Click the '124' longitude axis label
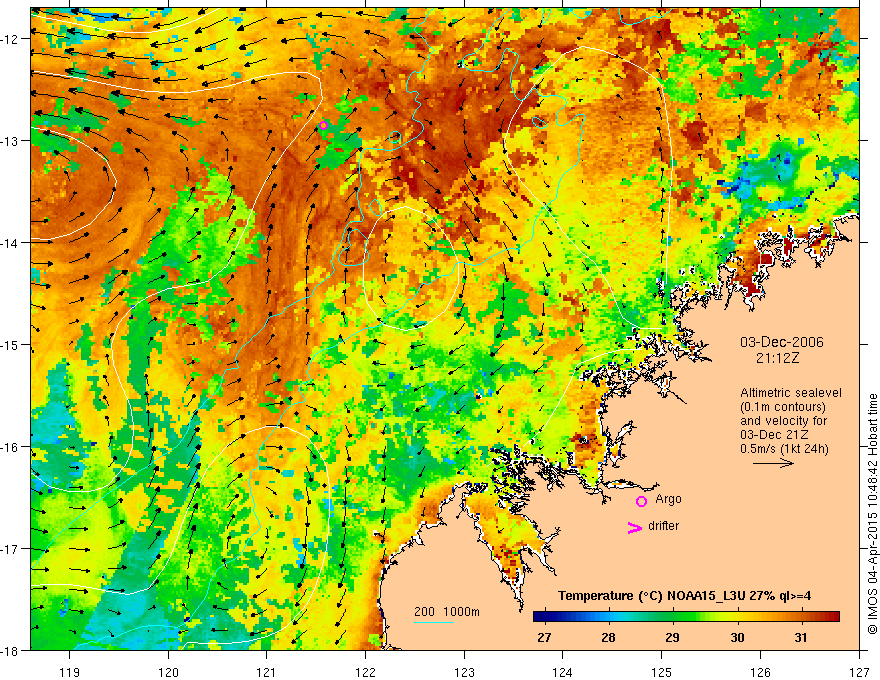The width and height of the screenshot is (880, 680). click(563, 672)
